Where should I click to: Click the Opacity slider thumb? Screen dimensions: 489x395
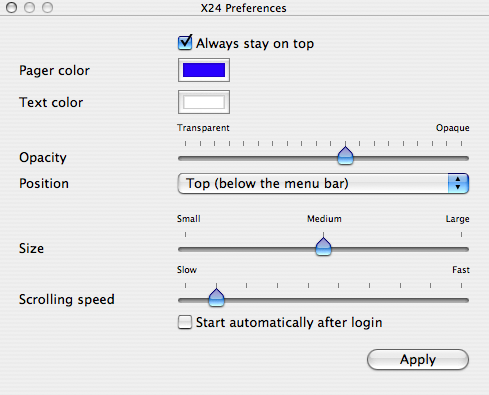(345, 156)
